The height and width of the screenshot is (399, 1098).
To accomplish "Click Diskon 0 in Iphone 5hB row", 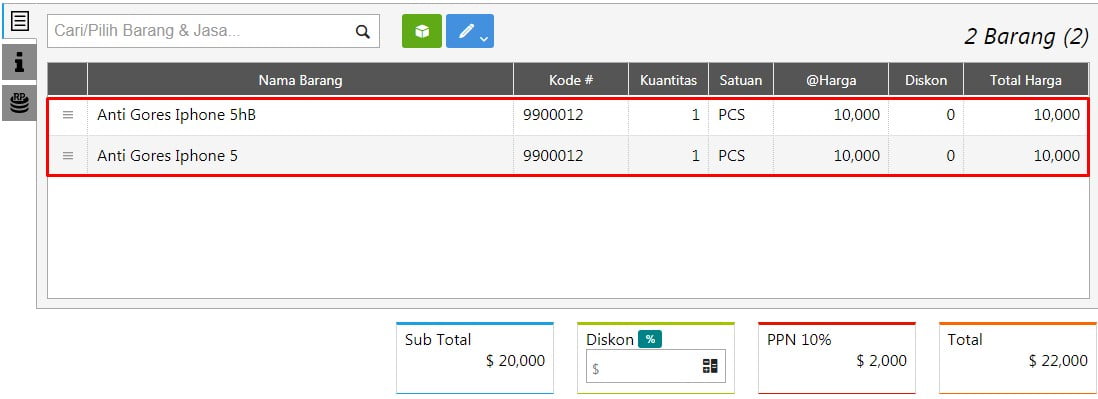I will 950,115.
